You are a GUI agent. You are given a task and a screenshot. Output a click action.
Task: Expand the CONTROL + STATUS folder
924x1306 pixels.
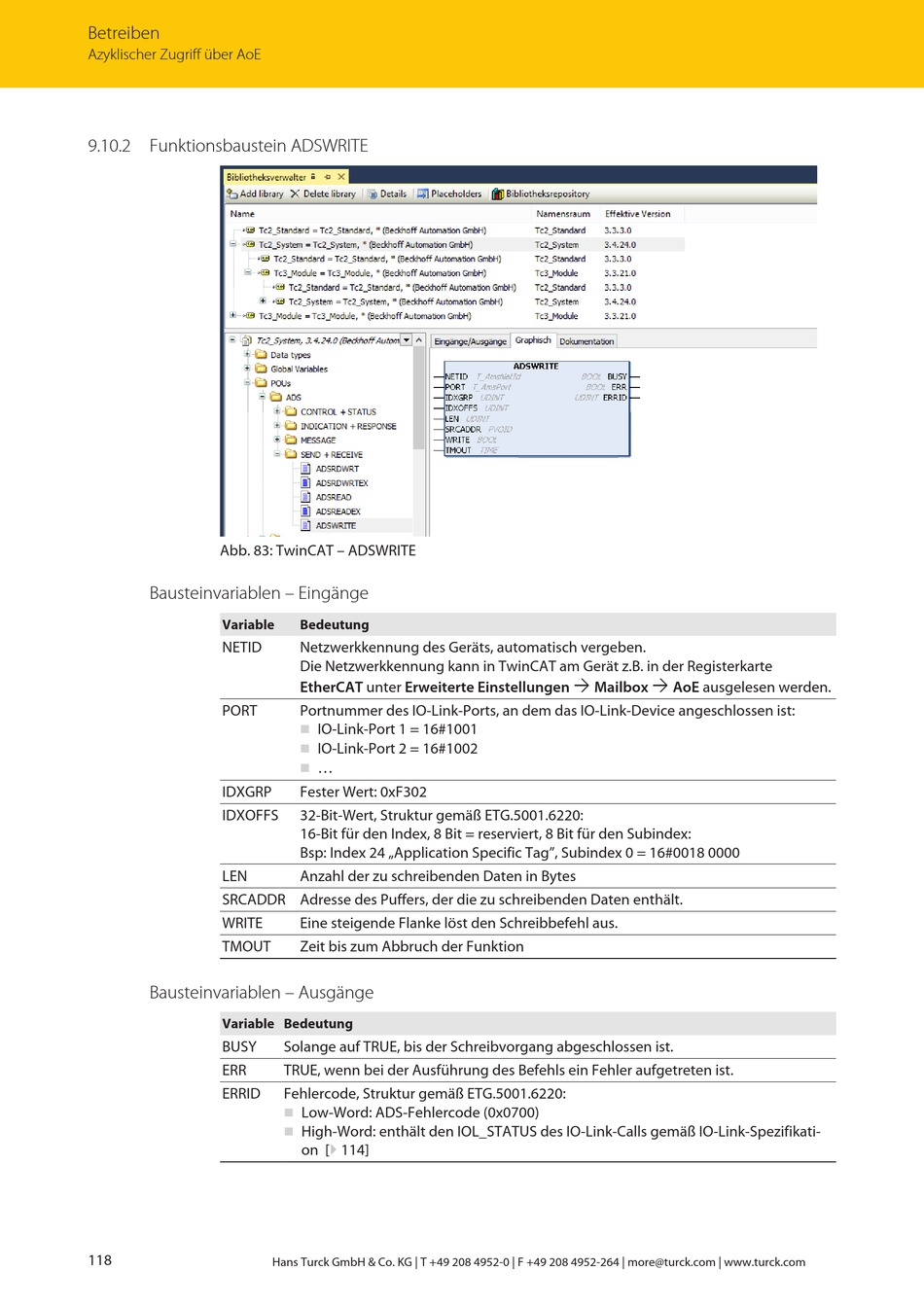(x=277, y=411)
